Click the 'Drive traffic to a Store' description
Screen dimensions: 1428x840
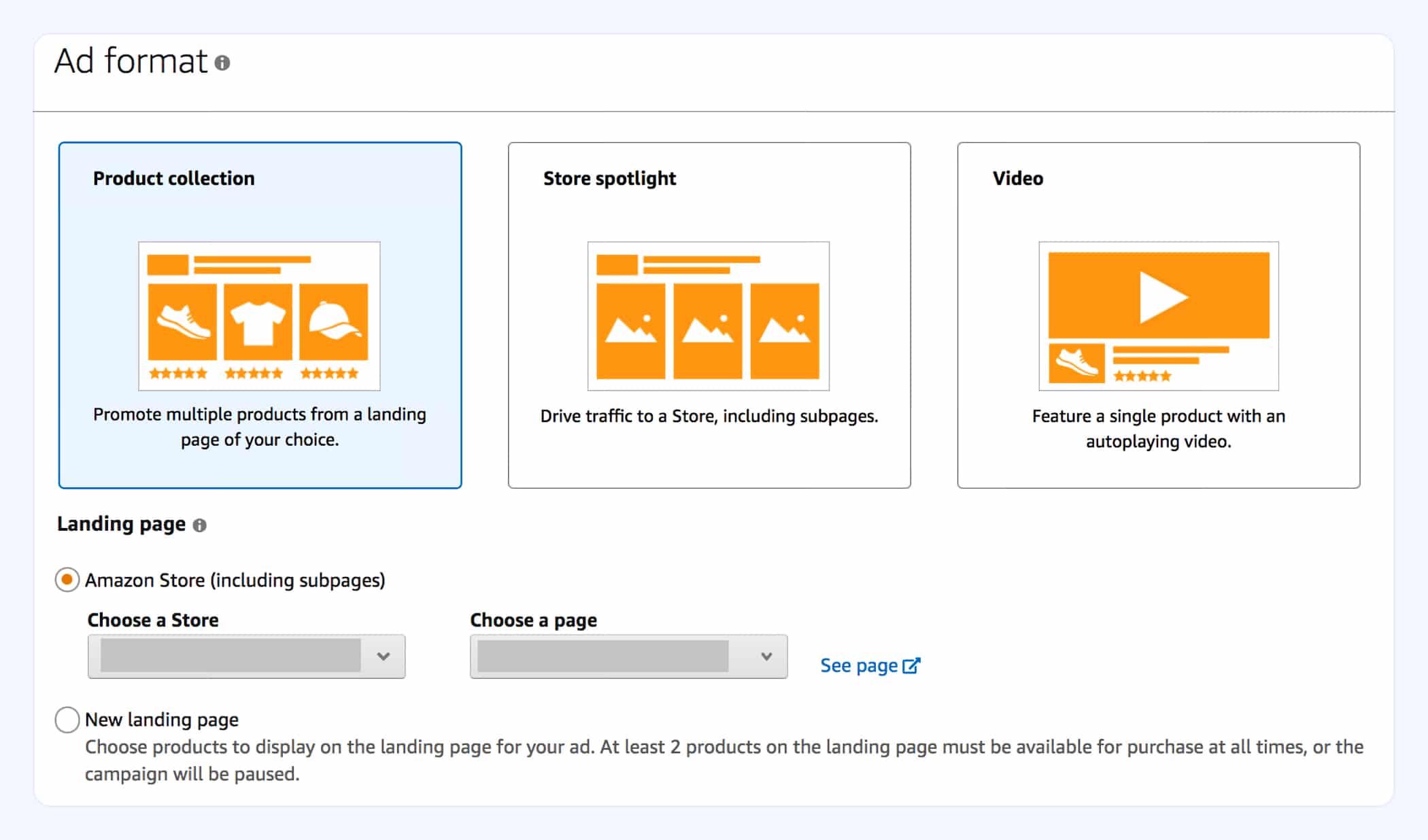[x=709, y=416]
